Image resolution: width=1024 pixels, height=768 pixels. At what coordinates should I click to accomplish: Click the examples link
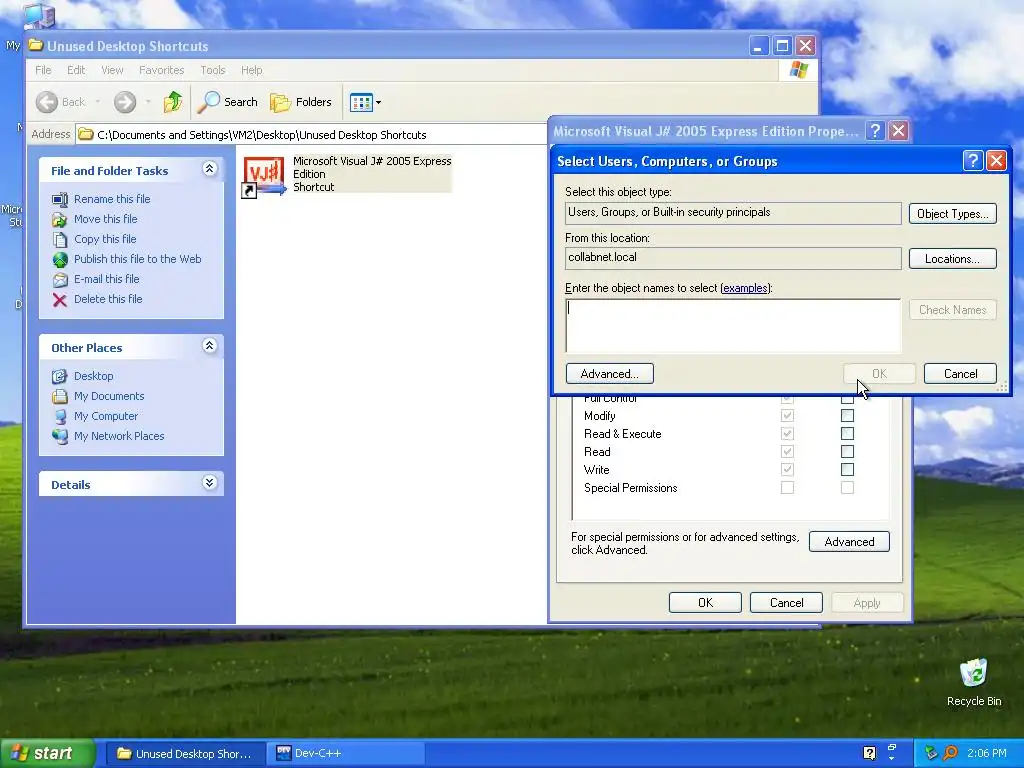point(745,288)
